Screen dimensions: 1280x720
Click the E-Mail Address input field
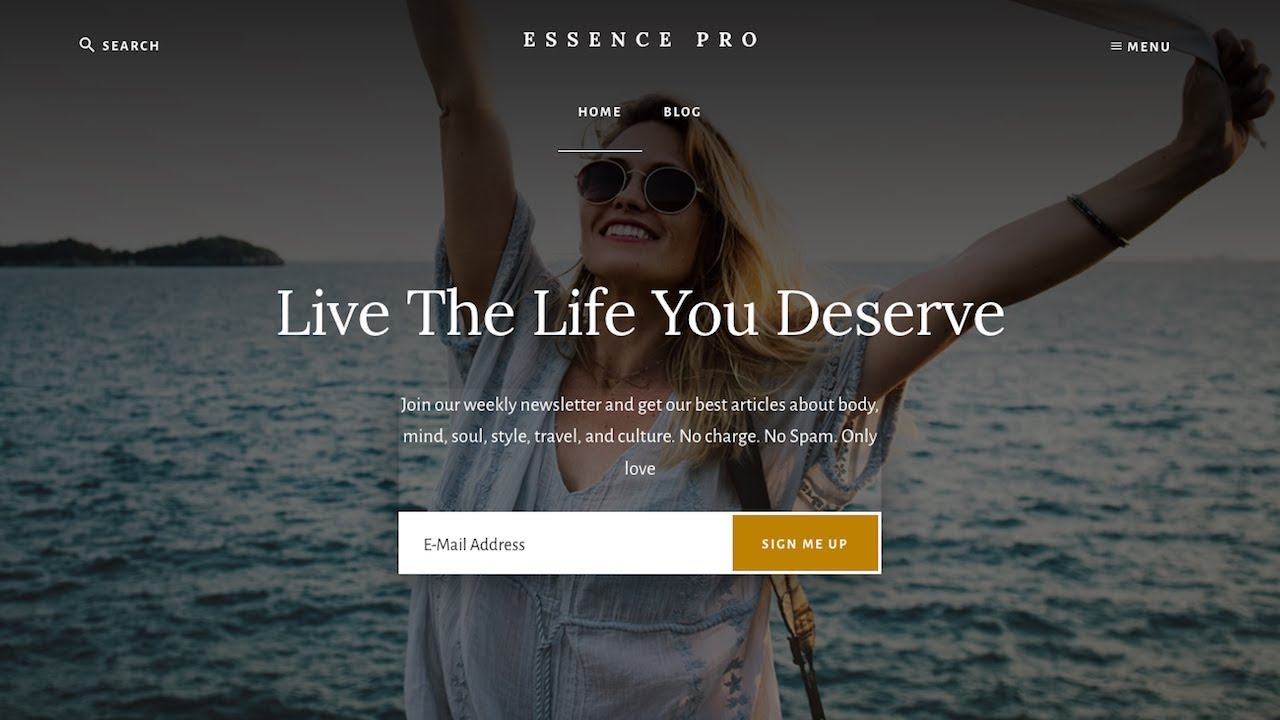tap(566, 544)
